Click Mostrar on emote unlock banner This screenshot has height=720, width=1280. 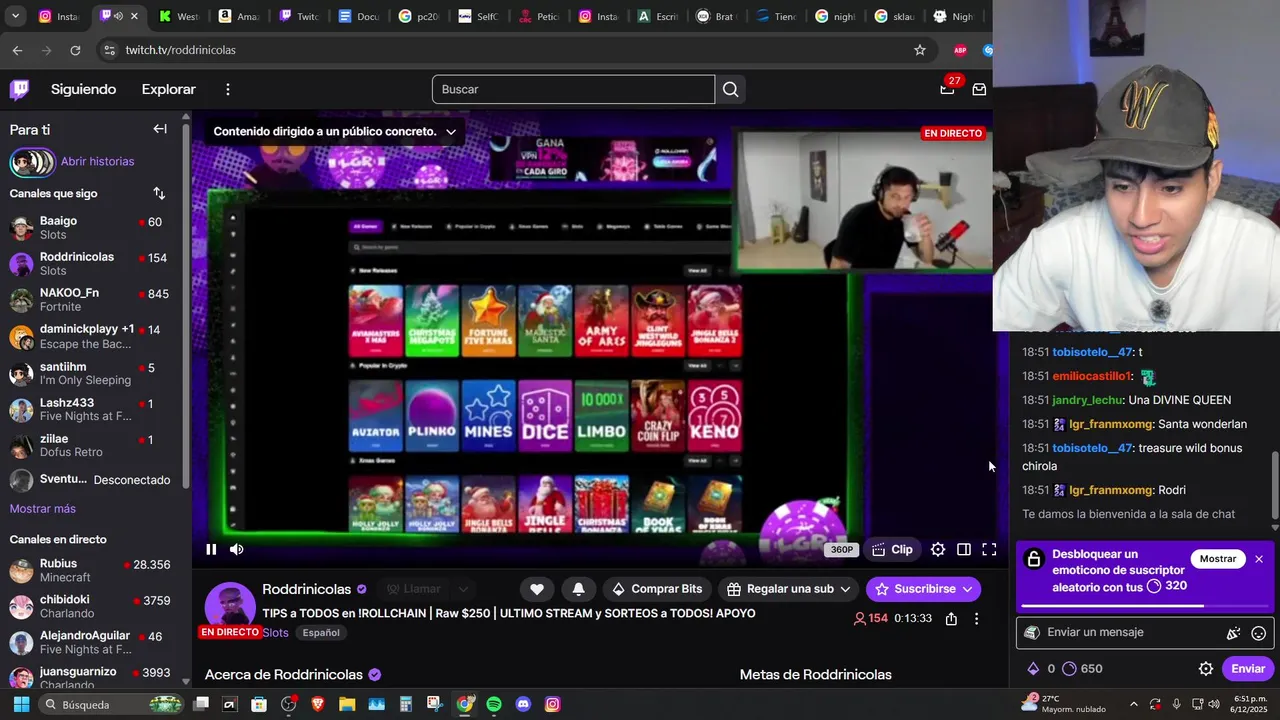pos(1218,559)
